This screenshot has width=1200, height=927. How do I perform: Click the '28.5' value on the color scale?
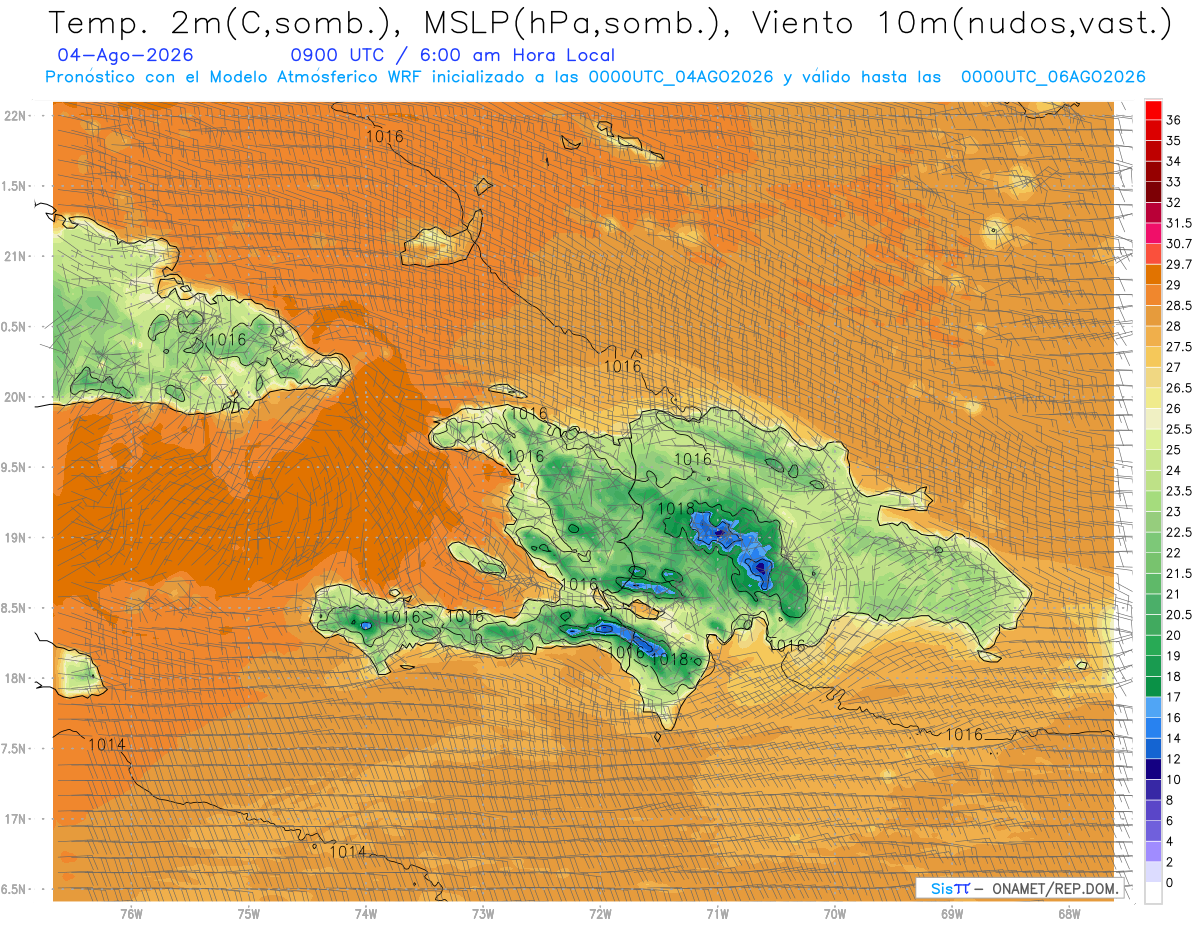[1179, 305]
